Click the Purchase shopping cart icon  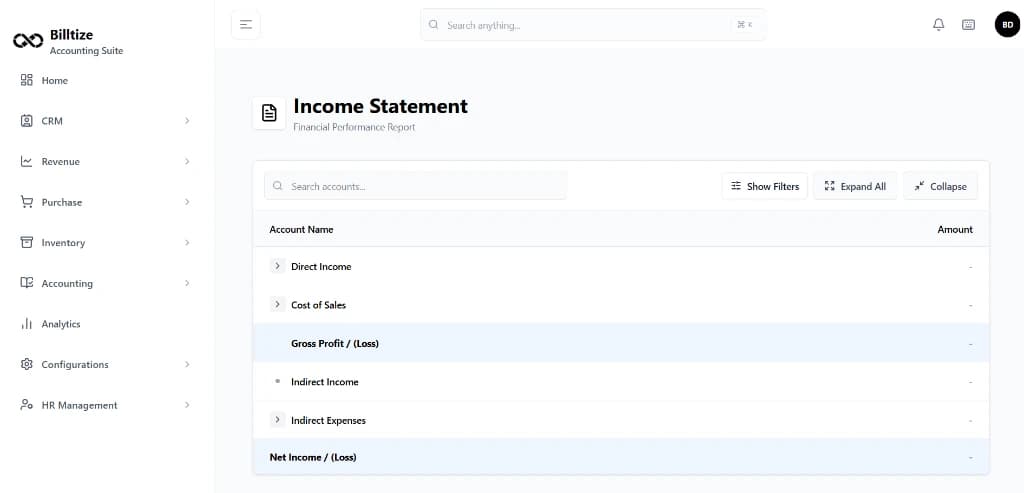tap(27, 202)
